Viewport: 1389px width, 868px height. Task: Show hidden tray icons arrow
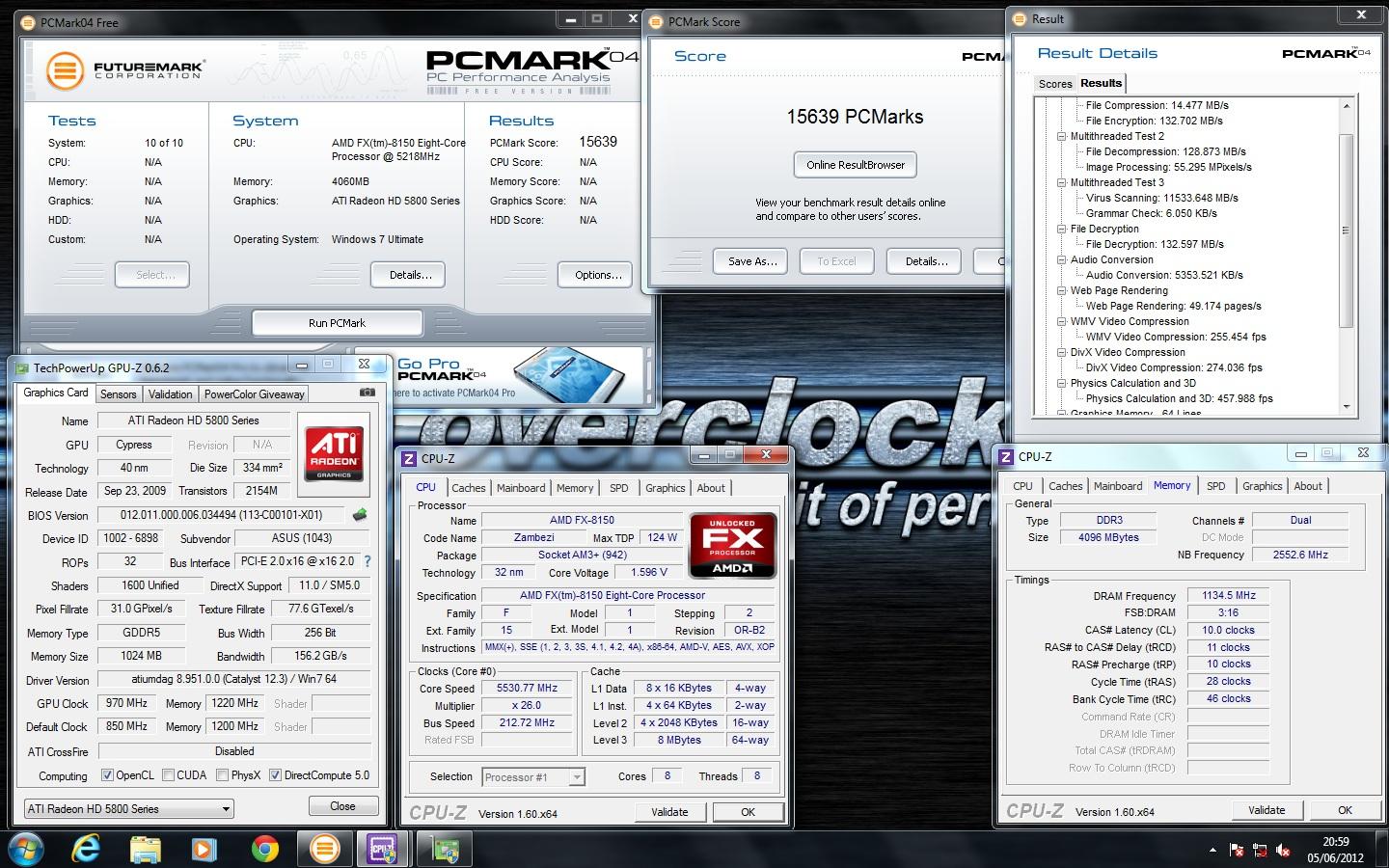(1212, 850)
